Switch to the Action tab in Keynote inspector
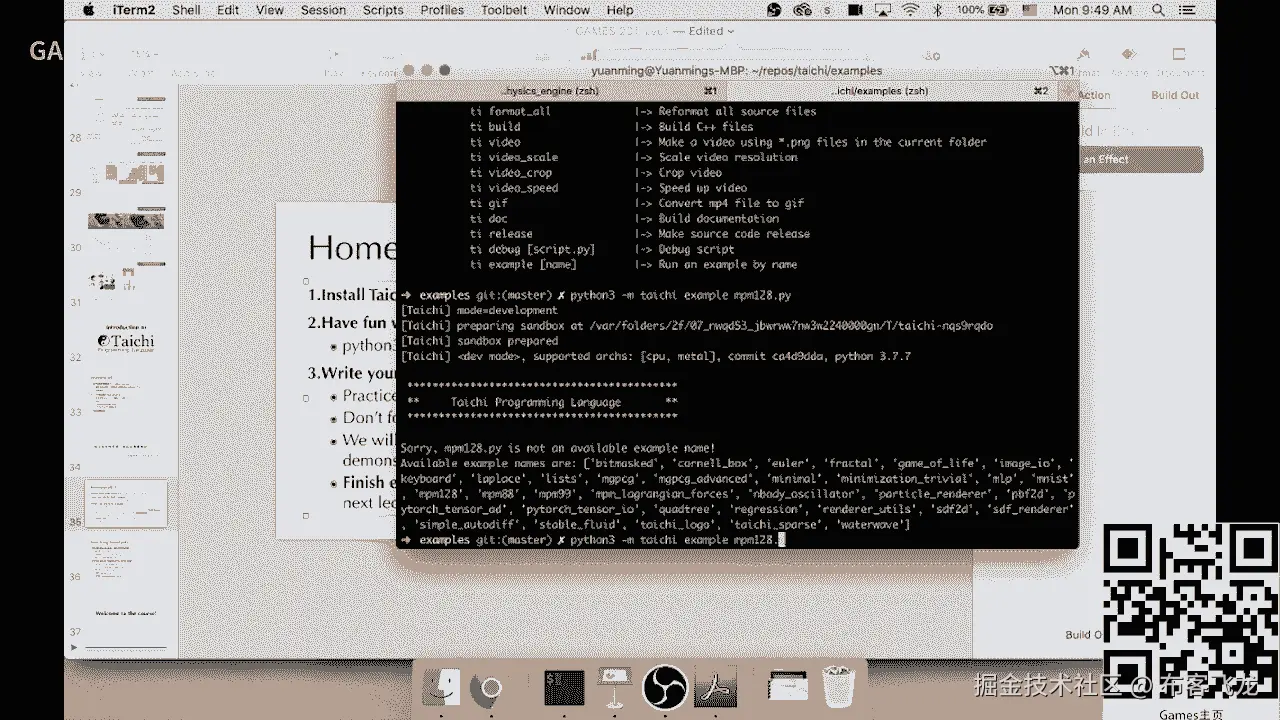Screen dimensions: 1280x720 coord(1094,95)
